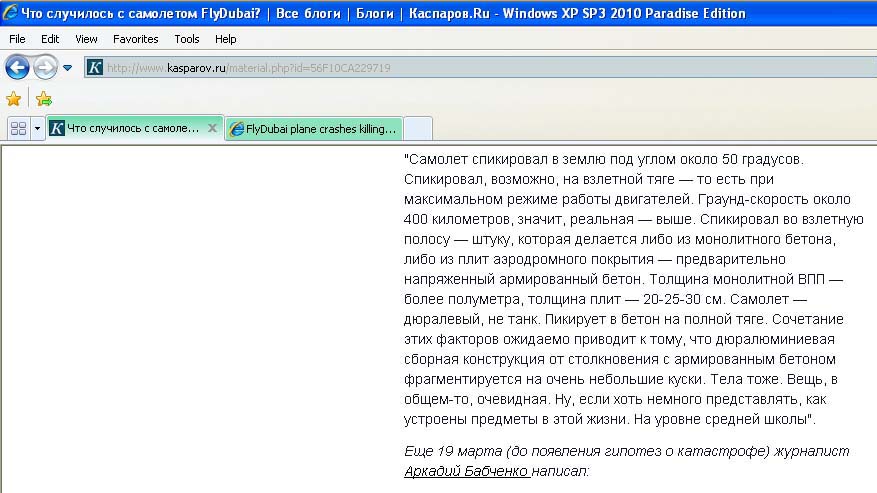Image resolution: width=877 pixels, height=493 pixels.
Task: Click the Internet Explorer icon in title bar
Action: point(10,12)
